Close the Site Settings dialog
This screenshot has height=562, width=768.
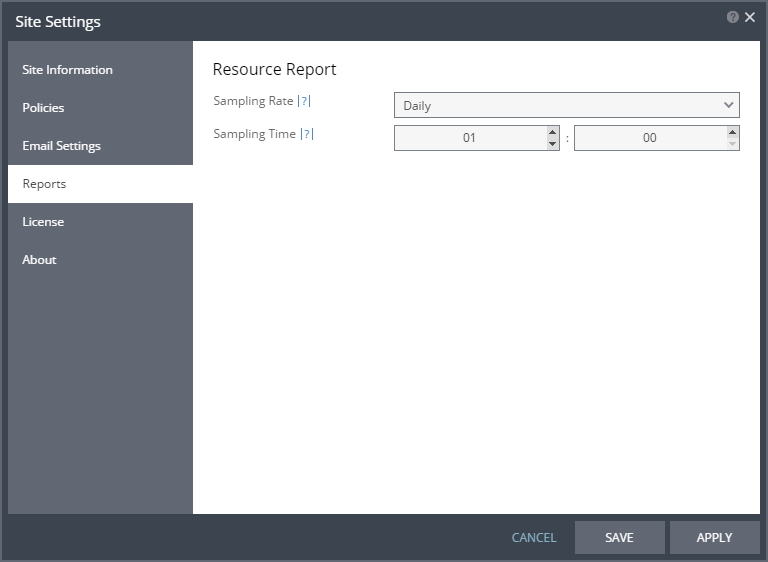(750, 17)
